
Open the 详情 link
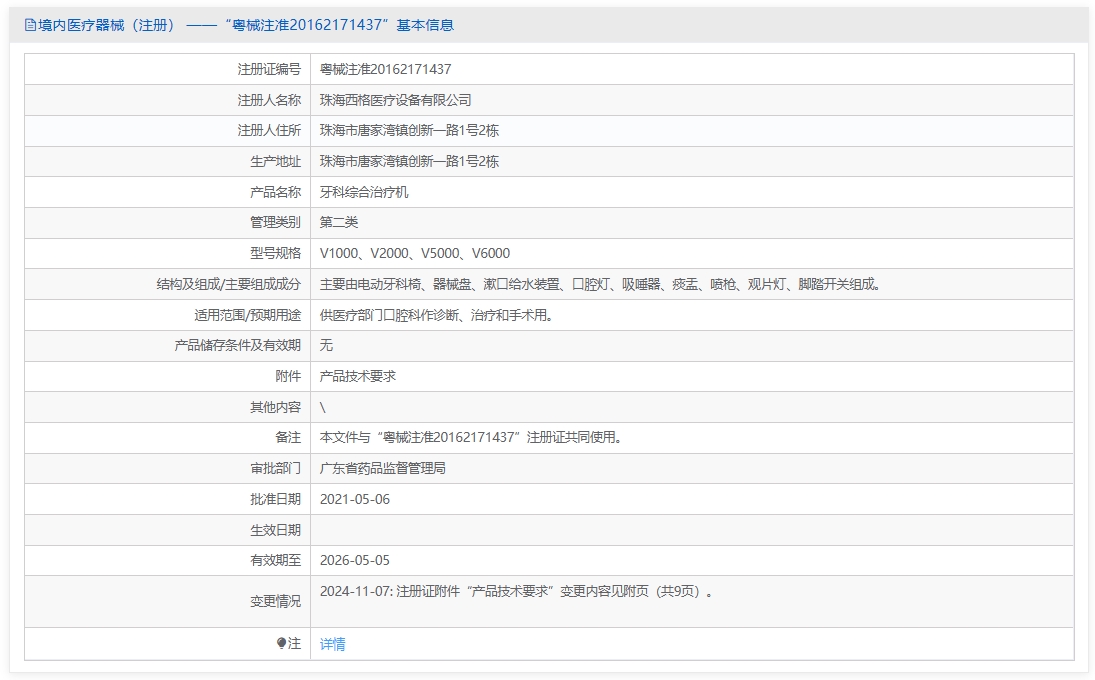332,644
